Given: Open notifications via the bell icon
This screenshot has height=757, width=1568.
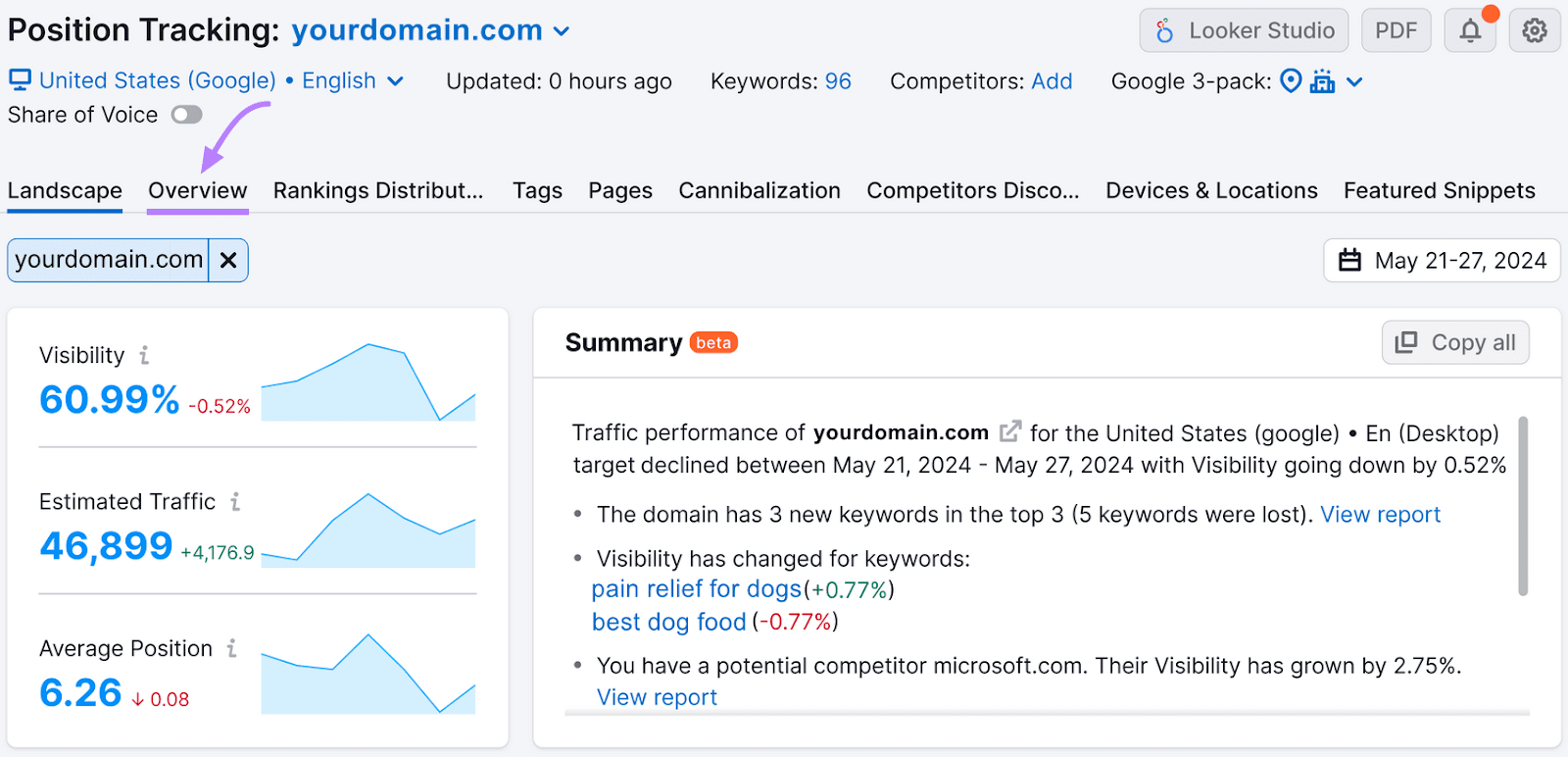Looking at the screenshot, I should (1469, 30).
